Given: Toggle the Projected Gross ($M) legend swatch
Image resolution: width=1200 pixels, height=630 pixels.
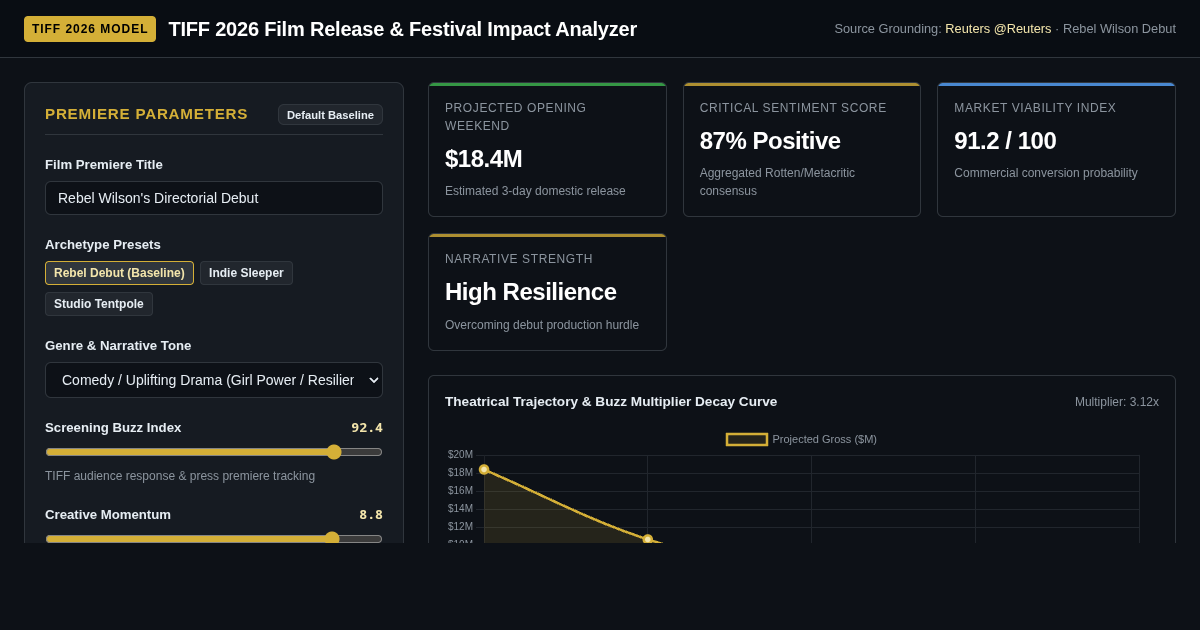Looking at the screenshot, I should [747, 439].
